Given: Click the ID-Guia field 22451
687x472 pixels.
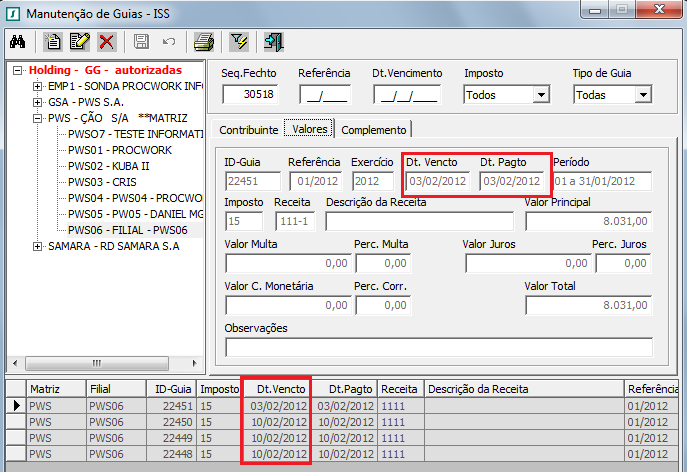Looking at the screenshot, I should (253, 181).
